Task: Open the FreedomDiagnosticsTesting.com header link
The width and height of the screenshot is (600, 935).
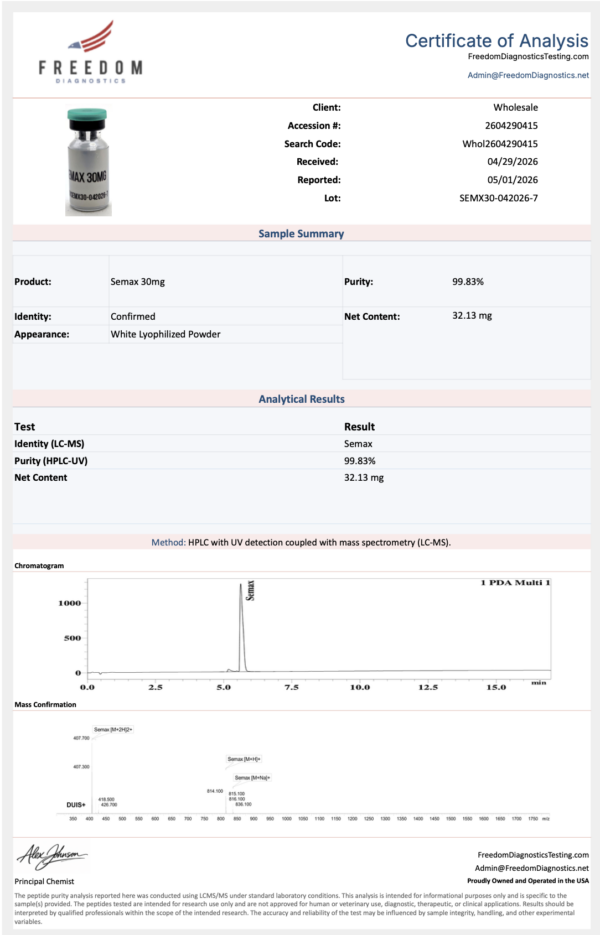Action: [528, 57]
